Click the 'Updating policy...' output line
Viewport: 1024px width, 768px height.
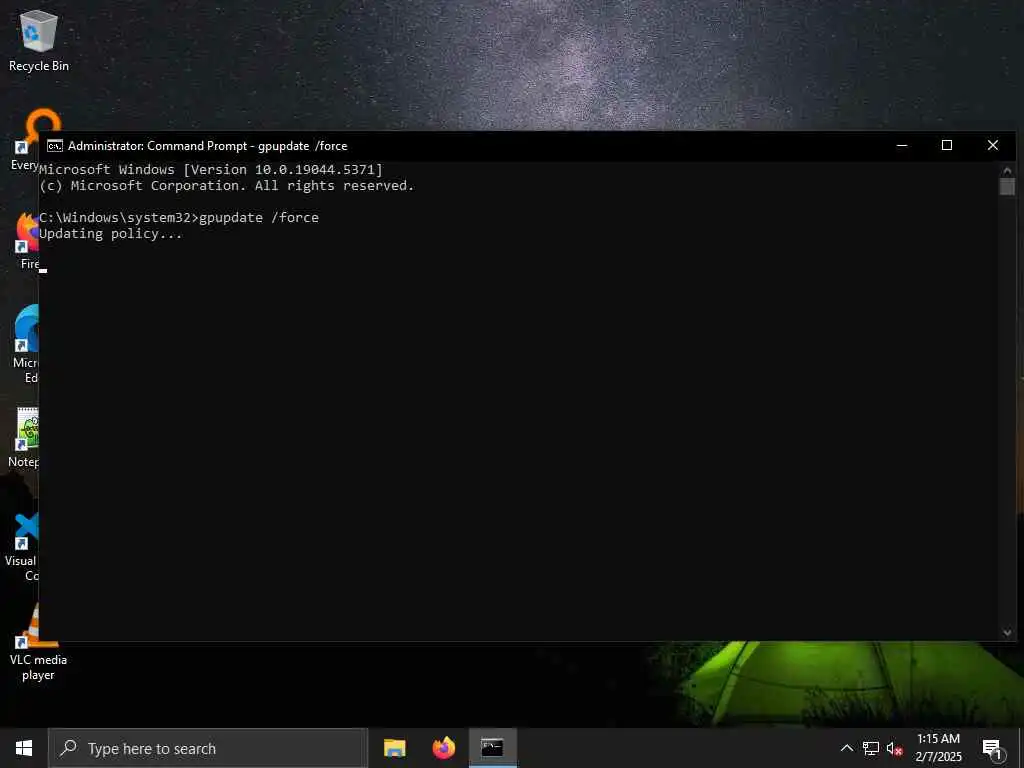[x=110, y=234]
